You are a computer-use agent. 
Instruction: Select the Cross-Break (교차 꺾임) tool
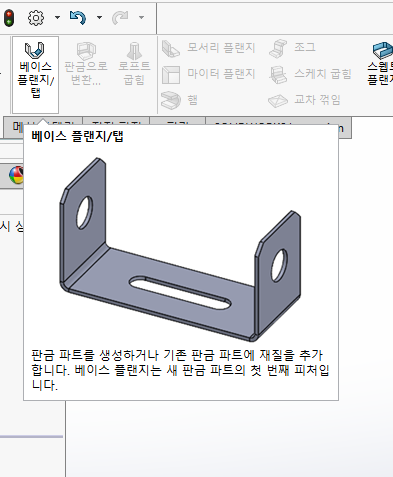click(x=304, y=100)
